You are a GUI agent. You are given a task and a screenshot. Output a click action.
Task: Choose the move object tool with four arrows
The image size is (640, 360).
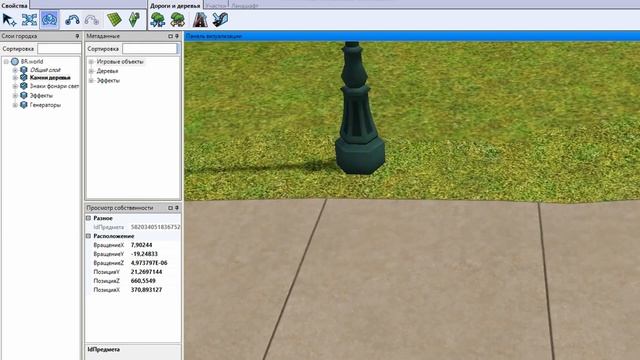click(x=29, y=20)
